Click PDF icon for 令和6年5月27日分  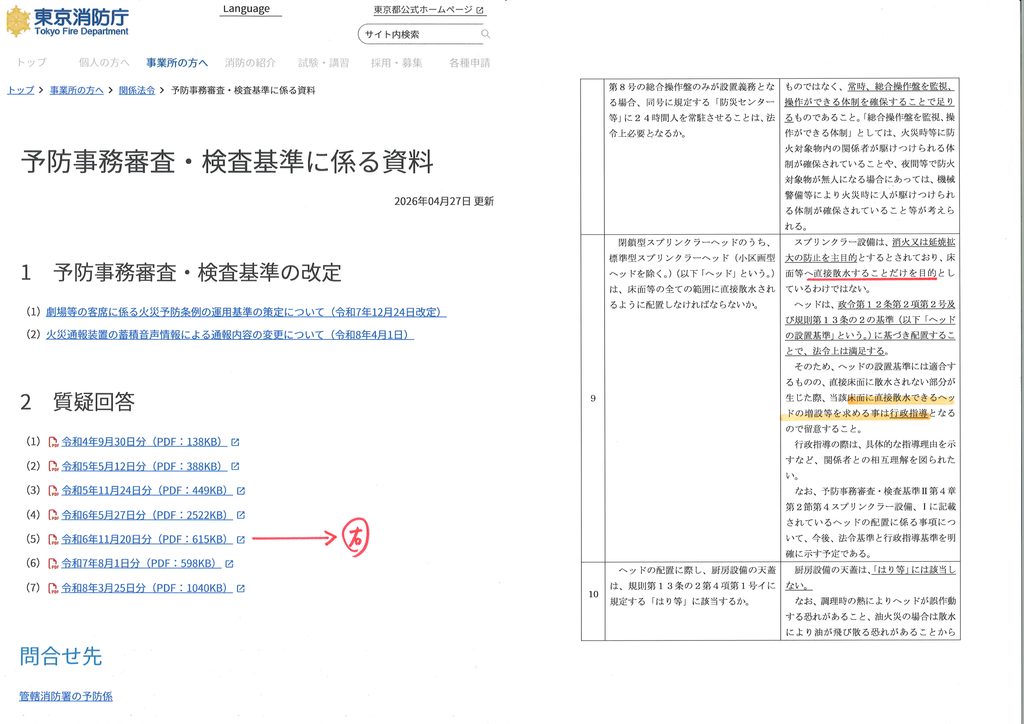click(x=54, y=515)
